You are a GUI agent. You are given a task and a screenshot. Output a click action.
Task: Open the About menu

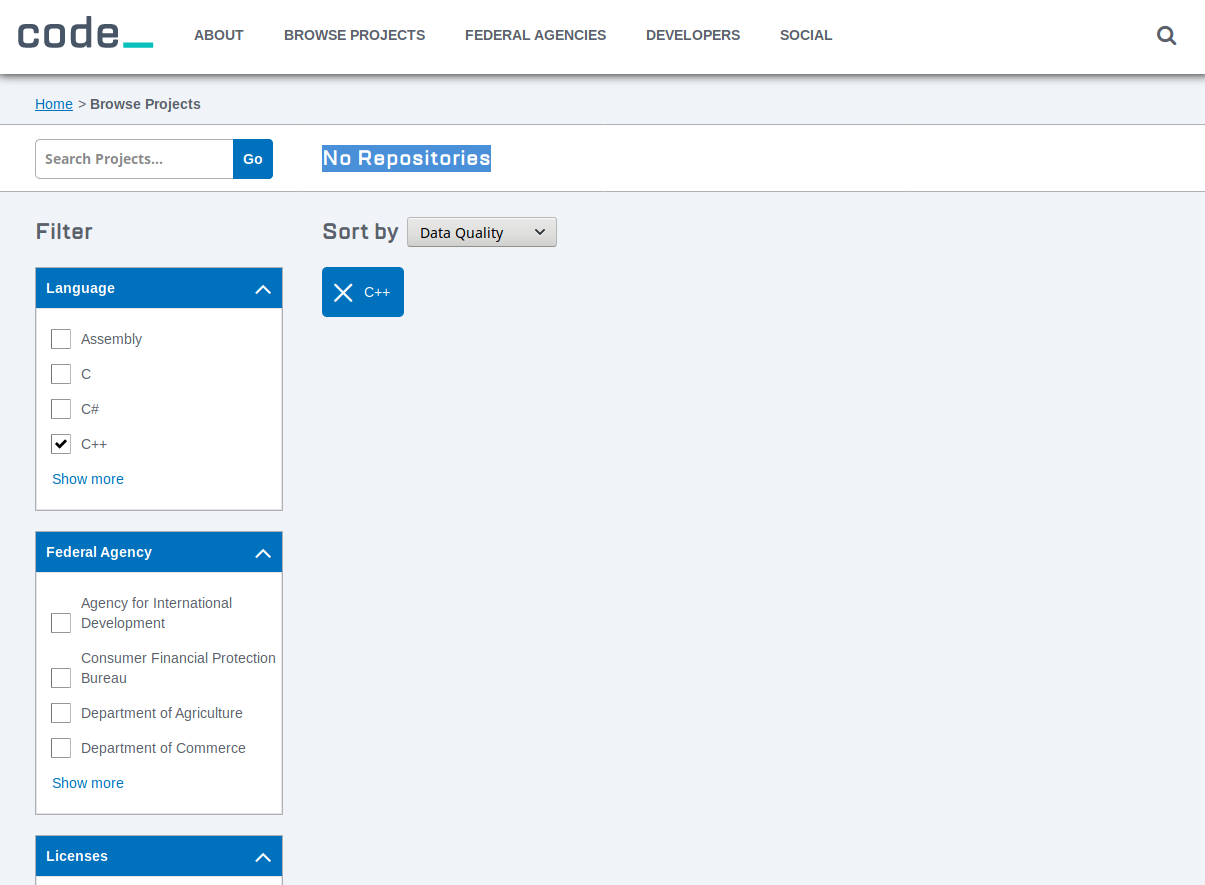[x=219, y=35]
